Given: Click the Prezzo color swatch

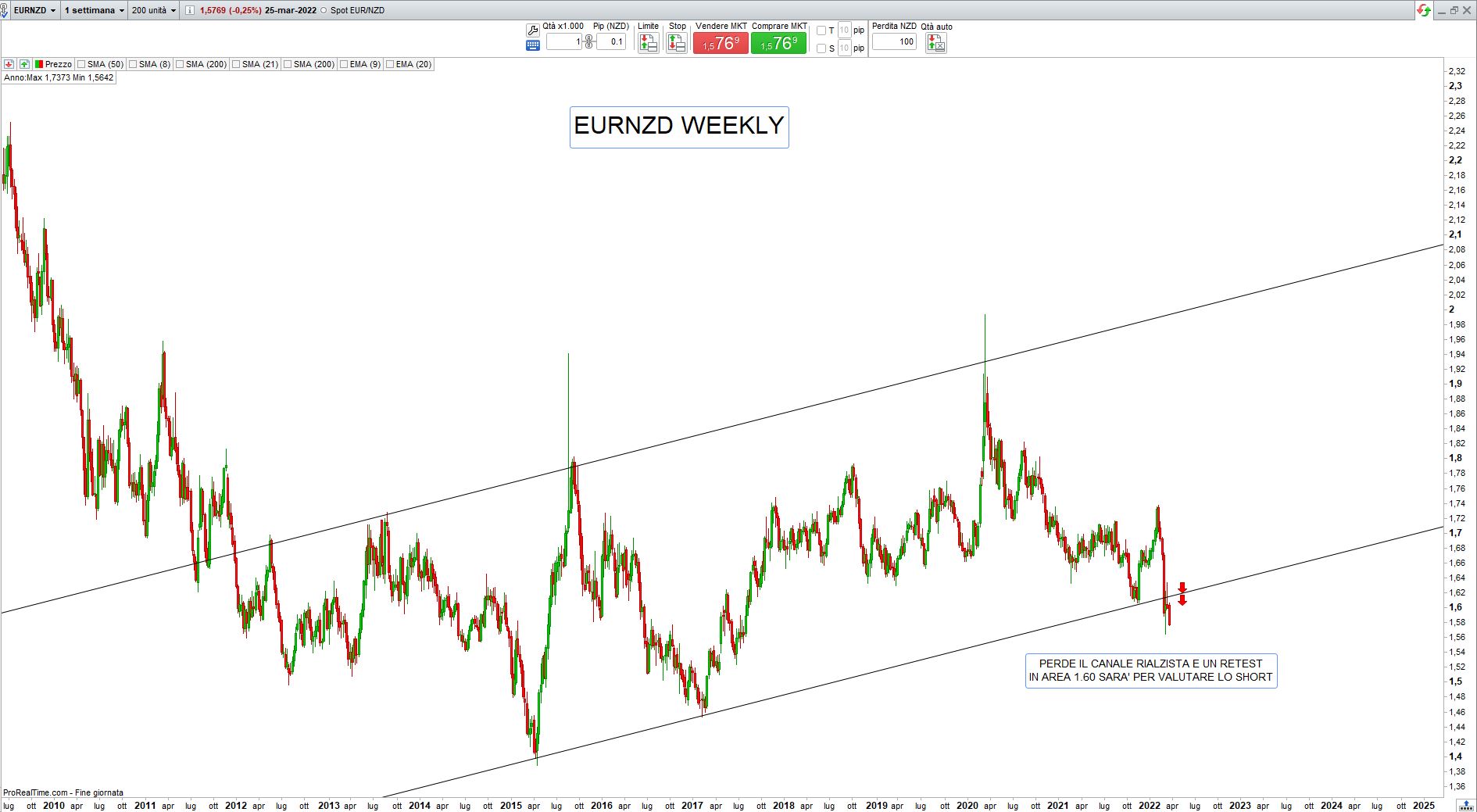Looking at the screenshot, I should tap(38, 64).
